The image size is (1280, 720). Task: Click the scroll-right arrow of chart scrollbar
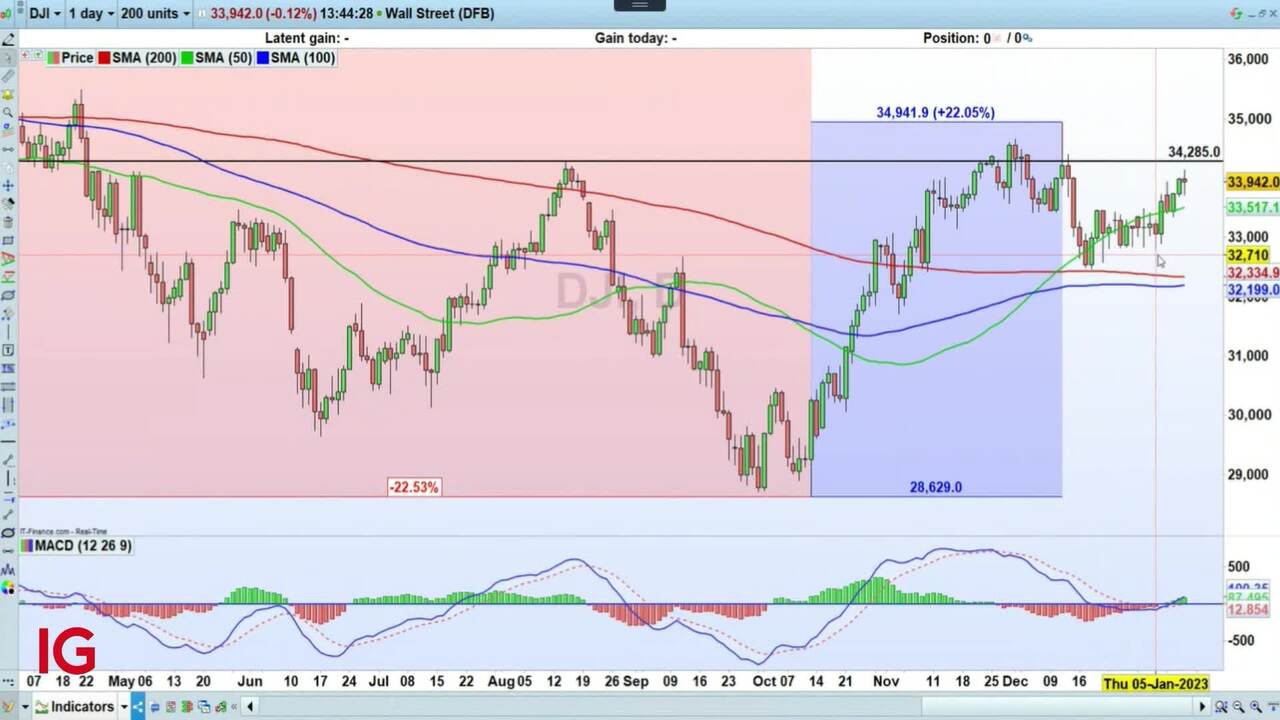click(x=1203, y=707)
